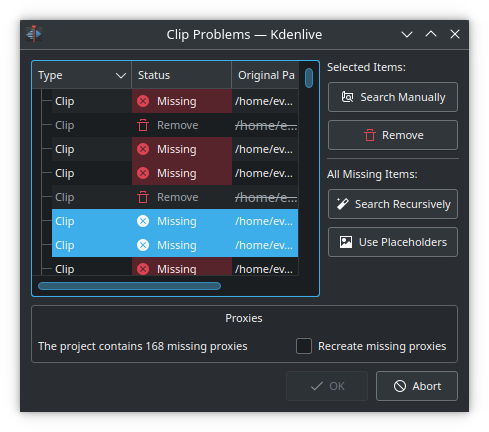
Task: Click the Remove status in fifth row
Action: click(x=178, y=197)
